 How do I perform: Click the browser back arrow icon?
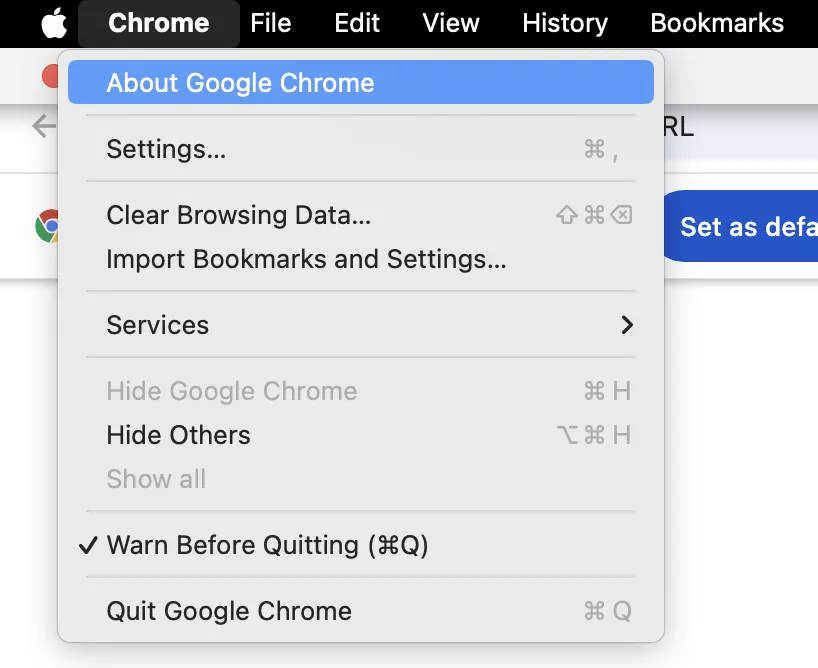click(43, 126)
